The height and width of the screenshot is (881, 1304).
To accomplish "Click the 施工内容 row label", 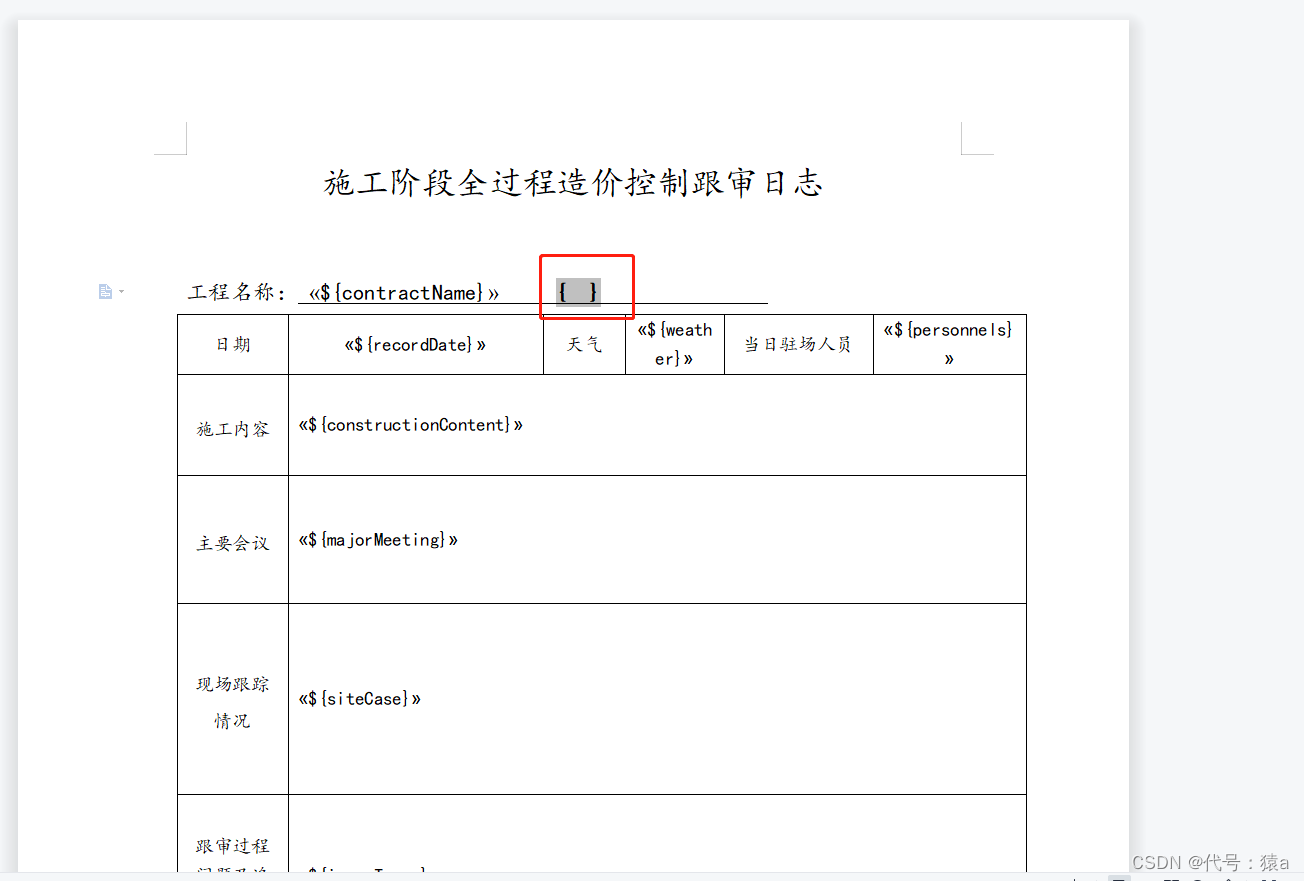I will coord(233,429).
